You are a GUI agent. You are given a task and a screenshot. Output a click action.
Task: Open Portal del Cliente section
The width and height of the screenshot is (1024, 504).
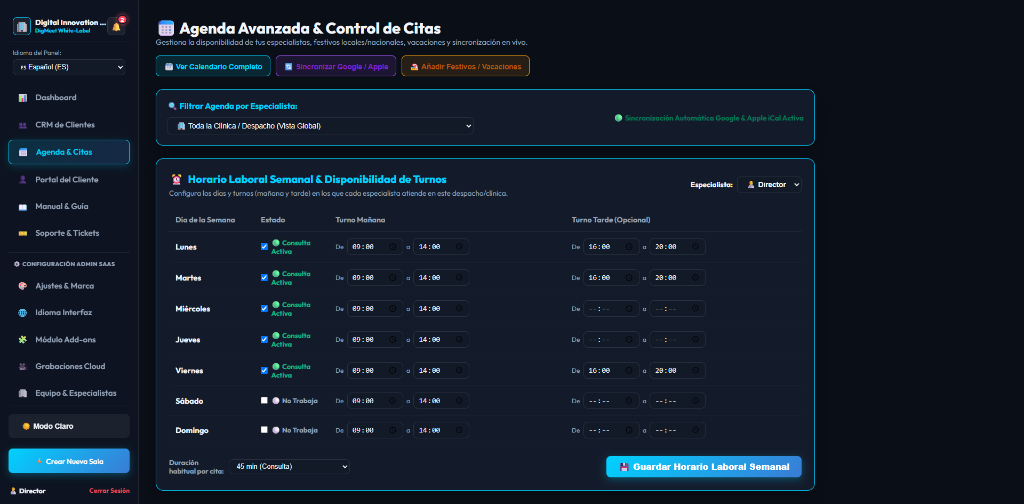click(69, 180)
